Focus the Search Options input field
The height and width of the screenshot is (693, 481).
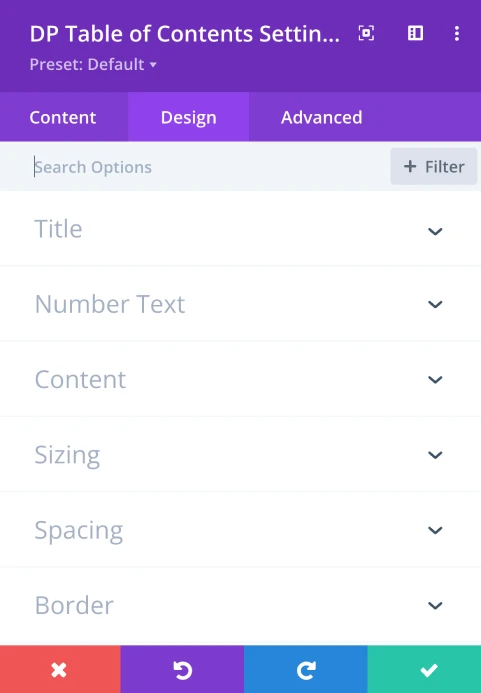(208, 167)
